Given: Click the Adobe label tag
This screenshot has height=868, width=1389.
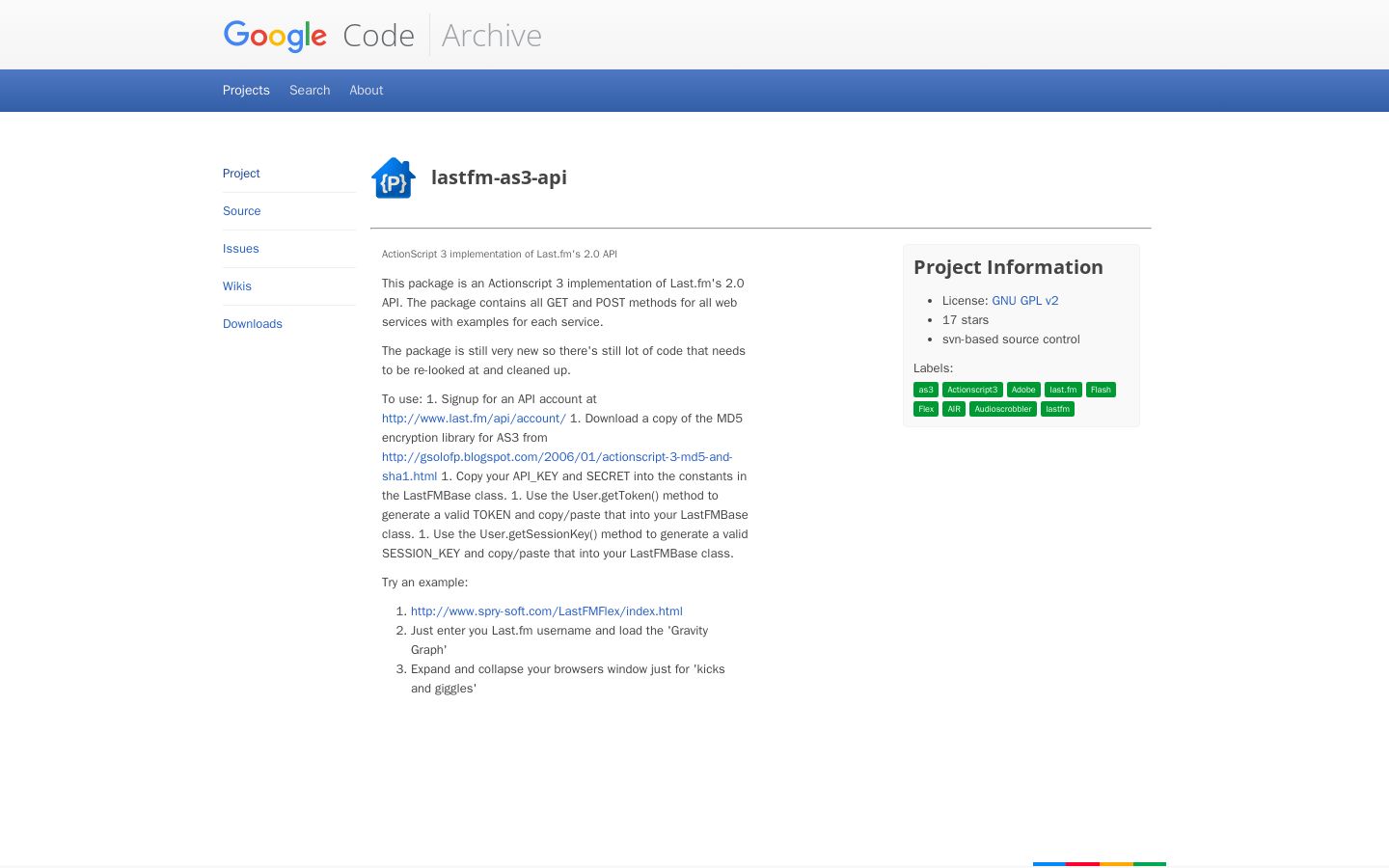Looking at the screenshot, I should point(1023,390).
